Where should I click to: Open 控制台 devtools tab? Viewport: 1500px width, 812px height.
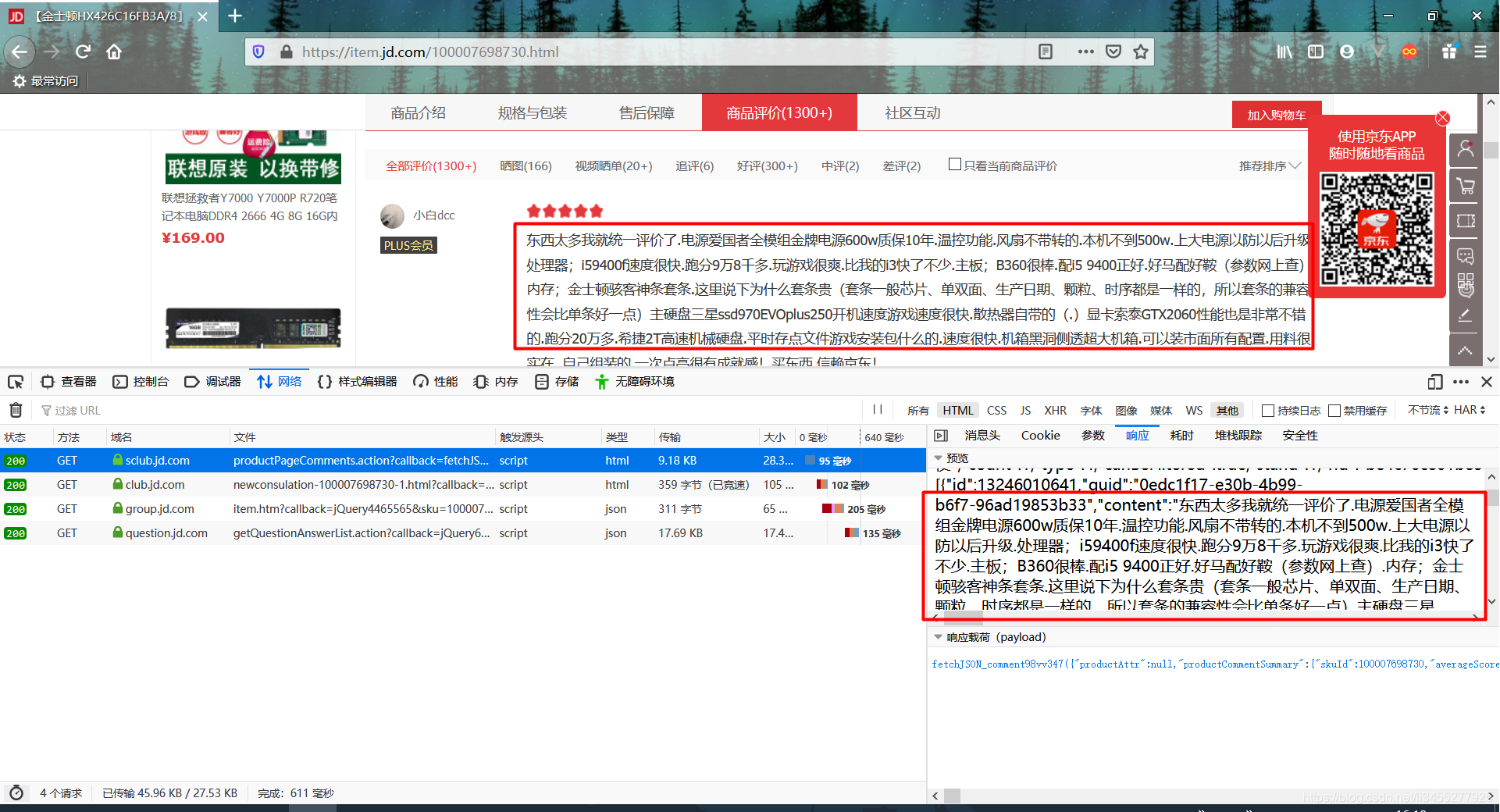click(141, 382)
